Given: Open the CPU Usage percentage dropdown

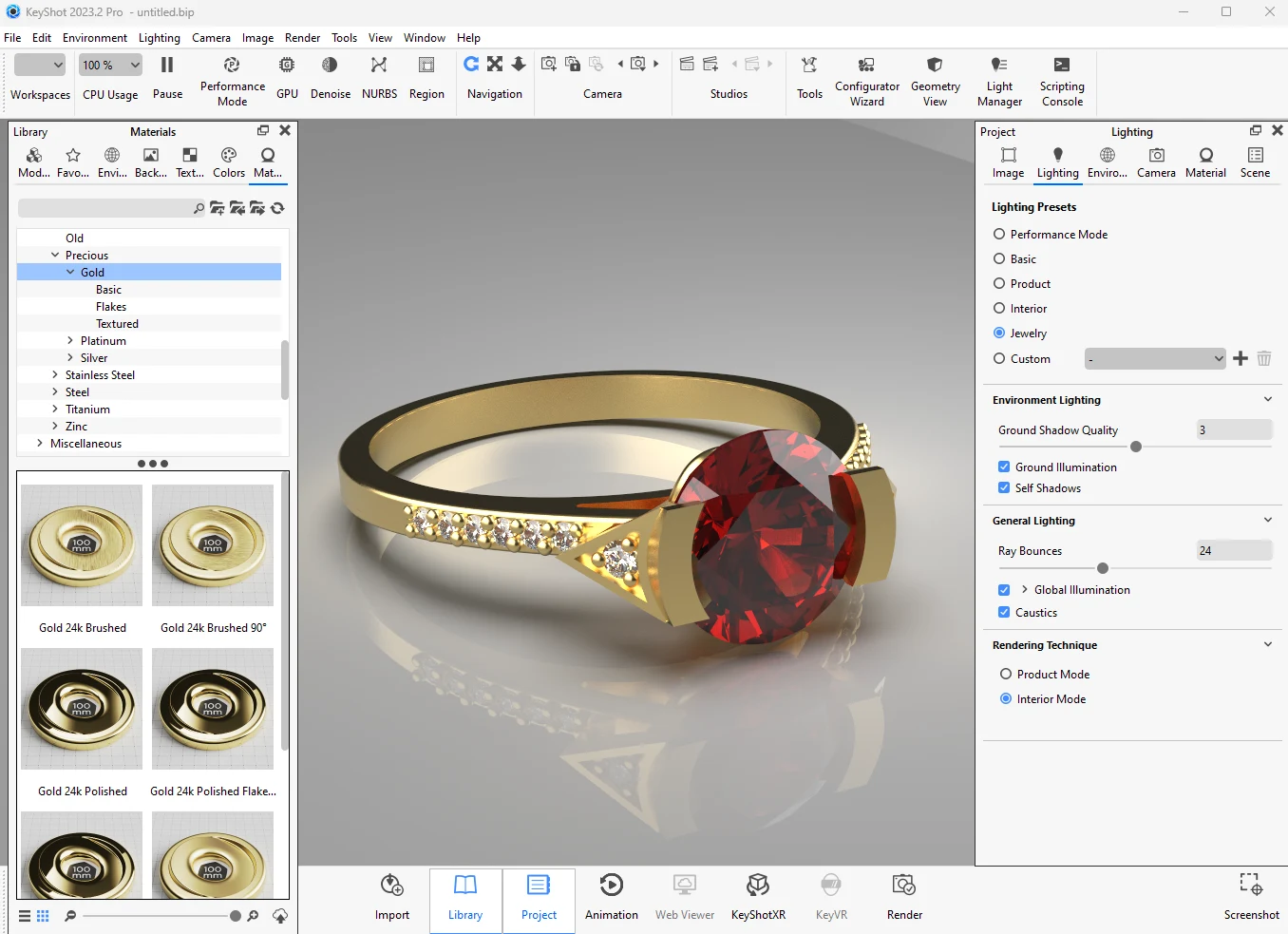Looking at the screenshot, I should coord(110,65).
